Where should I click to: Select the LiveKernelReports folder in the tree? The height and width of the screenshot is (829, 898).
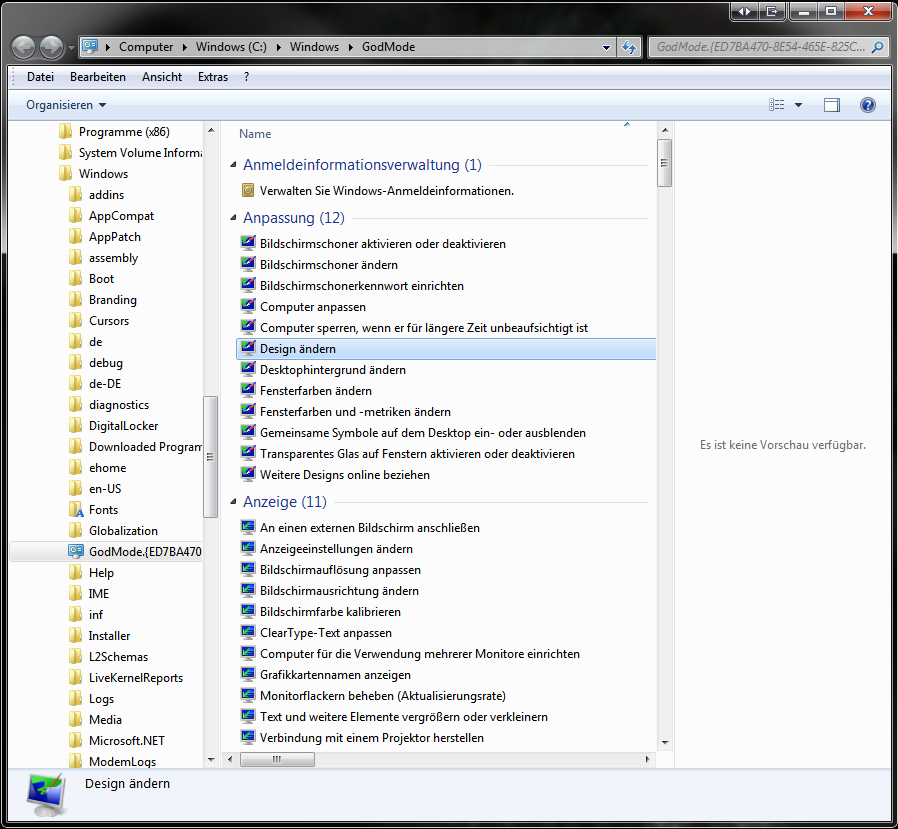click(136, 677)
